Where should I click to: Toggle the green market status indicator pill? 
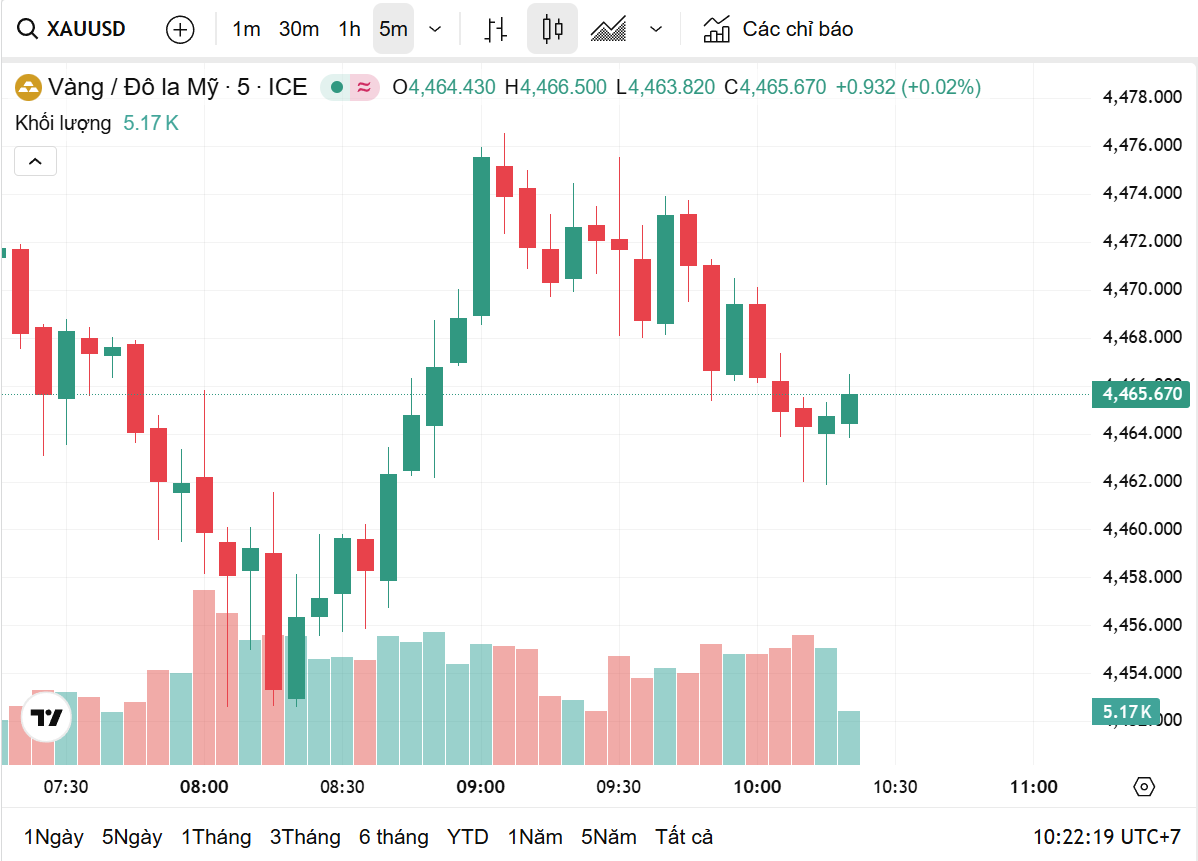(x=349, y=87)
